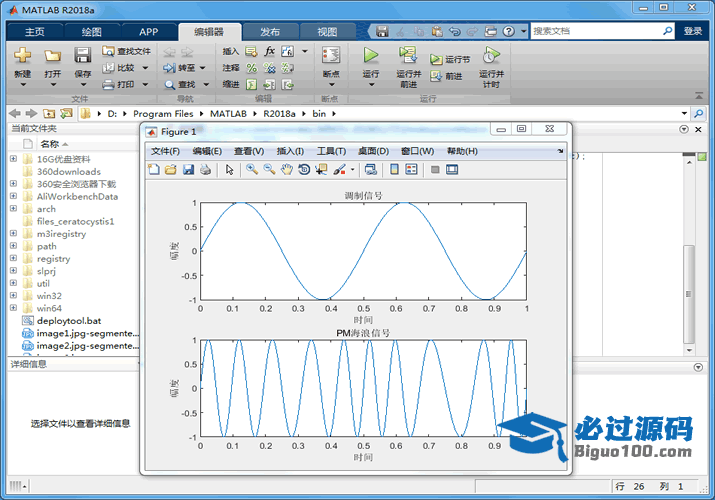Click Link Plot icon in Figure toolbar
The image size is (715, 500).
371,170
